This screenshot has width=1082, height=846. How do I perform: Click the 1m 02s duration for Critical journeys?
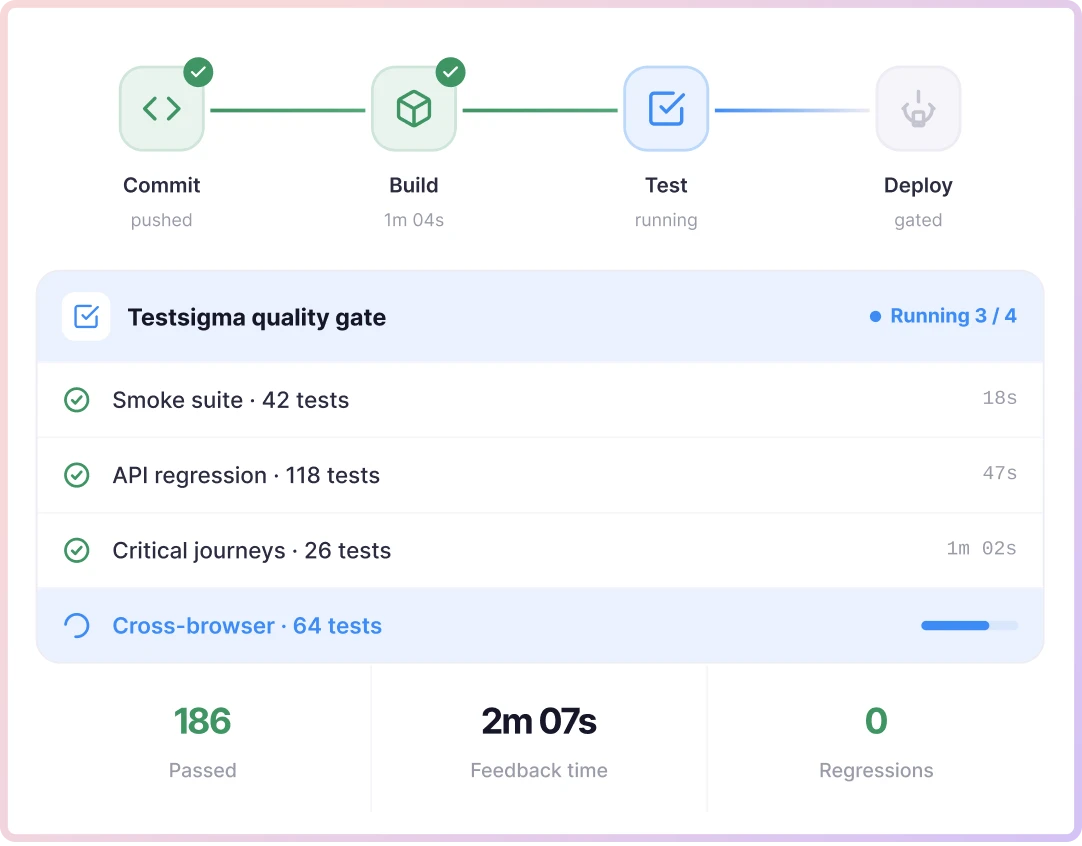coord(981,548)
